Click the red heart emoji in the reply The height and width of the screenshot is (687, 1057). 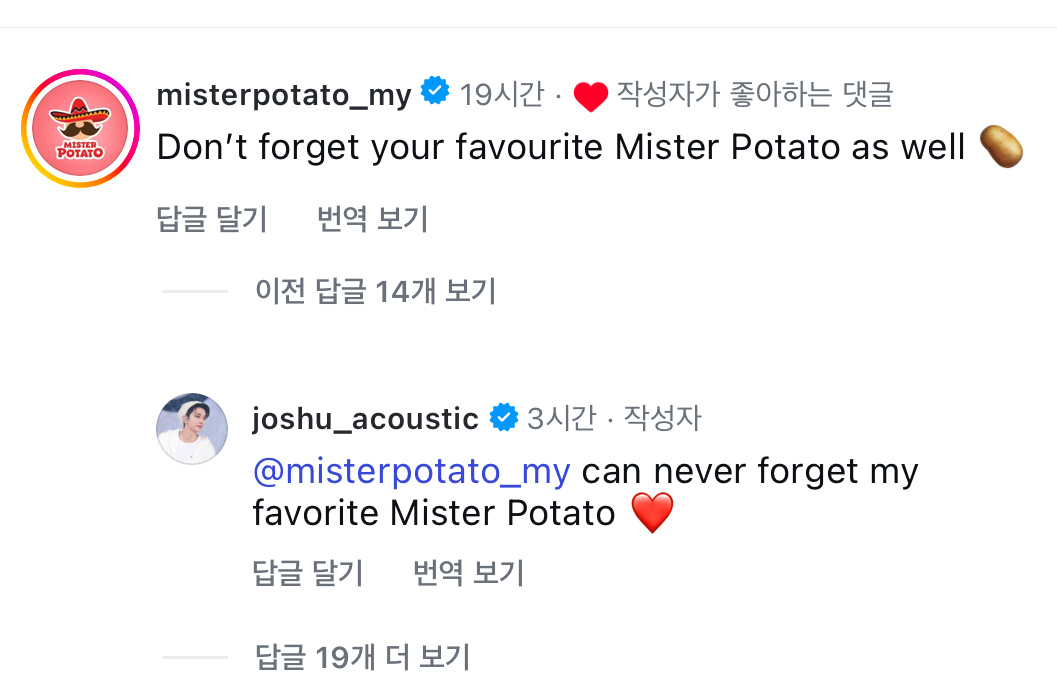652,514
